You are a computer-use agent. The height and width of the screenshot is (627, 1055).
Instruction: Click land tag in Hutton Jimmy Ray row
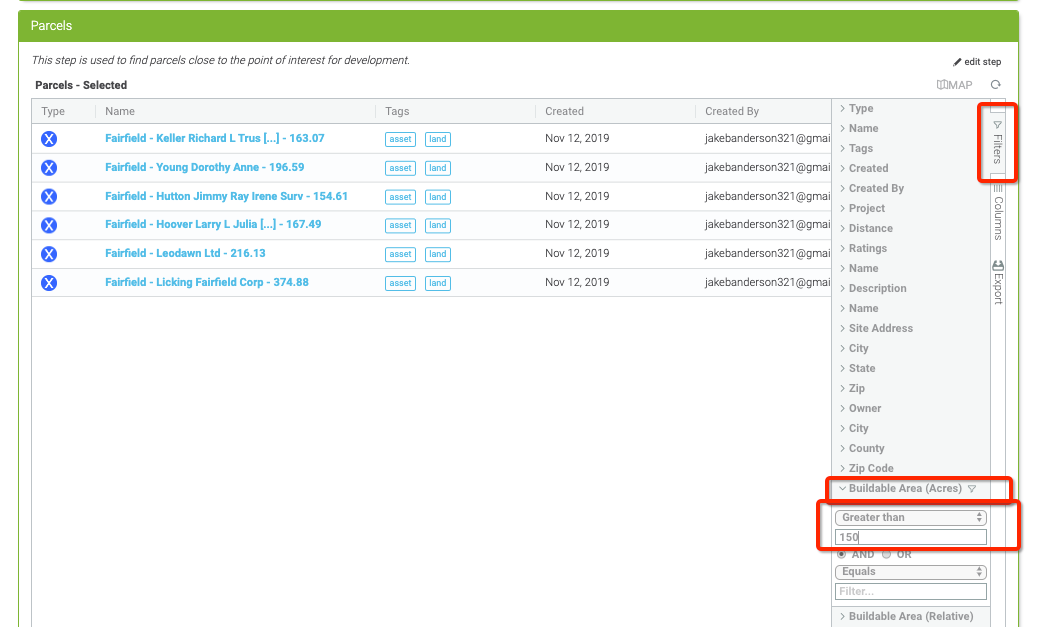point(437,197)
